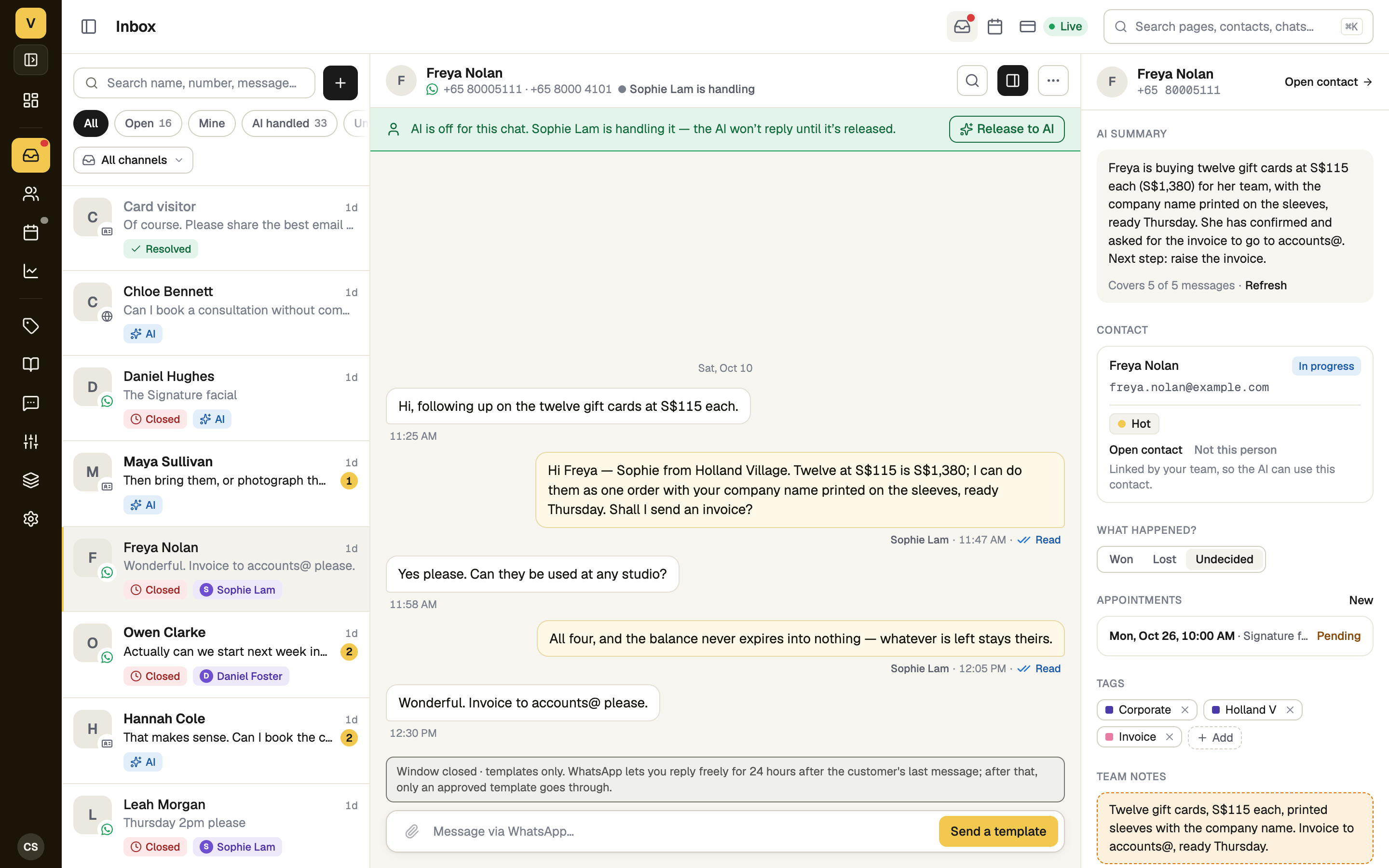Screen dimensions: 1389x868
Task: Click the Search name, number, message field
Action: pyautogui.click(x=194, y=82)
